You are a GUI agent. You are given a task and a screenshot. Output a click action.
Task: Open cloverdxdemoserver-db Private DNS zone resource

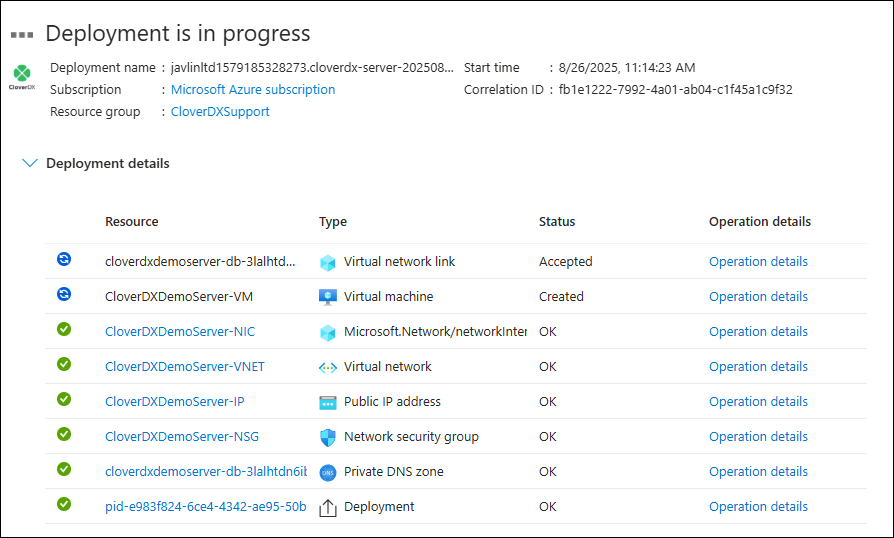tap(206, 471)
